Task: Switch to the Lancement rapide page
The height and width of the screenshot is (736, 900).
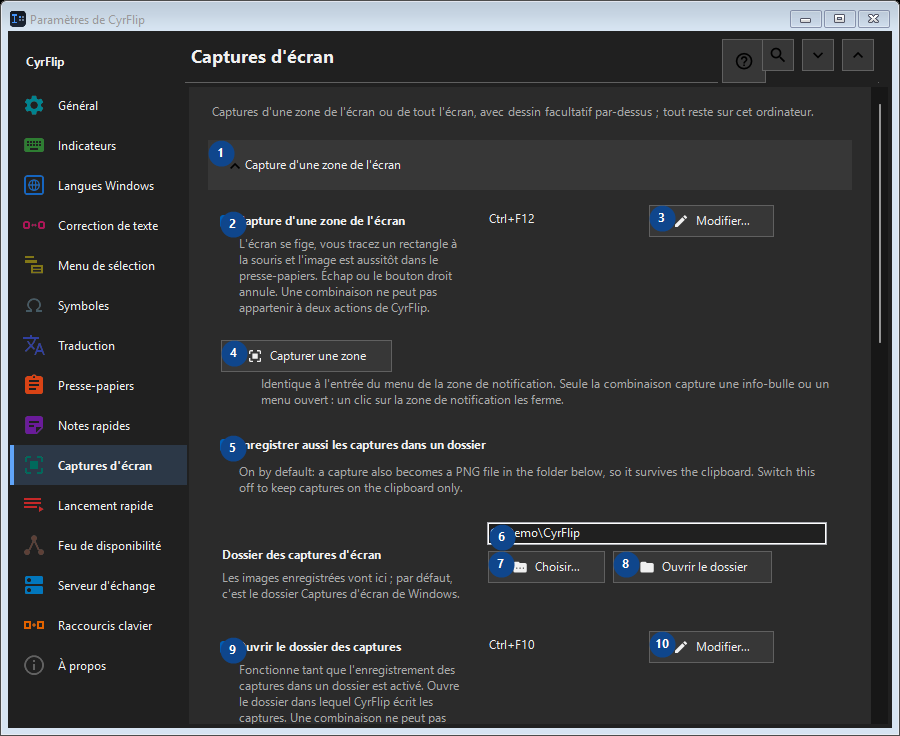Action: coord(99,505)
